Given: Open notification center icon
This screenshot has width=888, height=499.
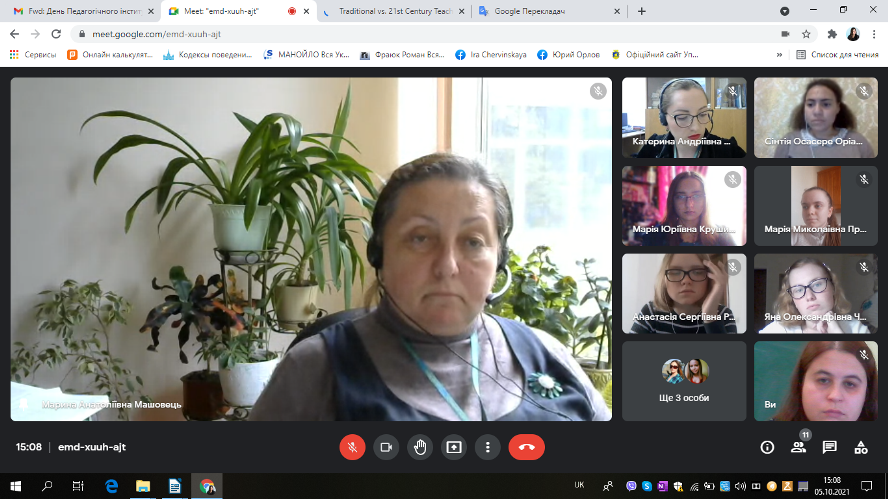Looking at the screenshot, I should (866, 486).
